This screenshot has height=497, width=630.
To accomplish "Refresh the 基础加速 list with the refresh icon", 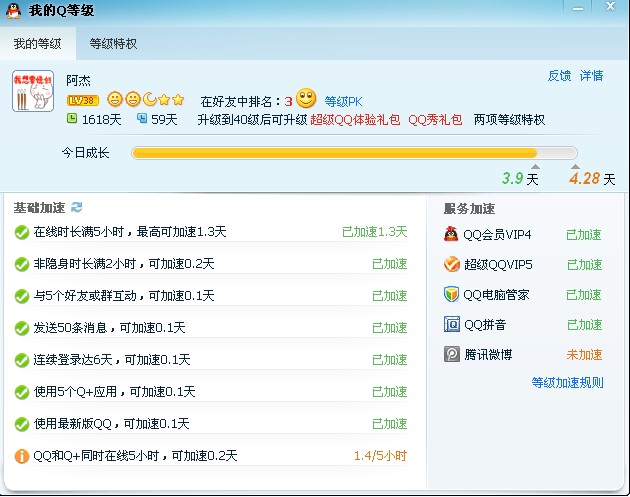I will pyautogui.click(x=76, y=207).
